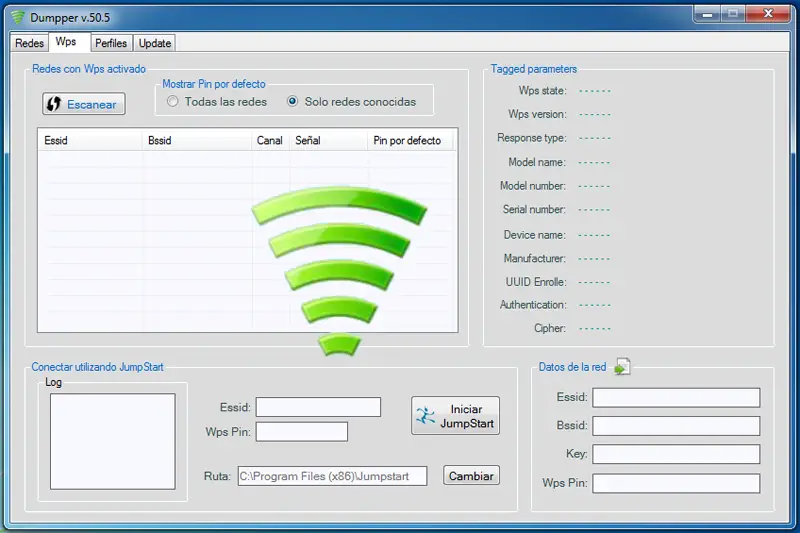Image resolution: width=800 pixels, height=533 pixels.
Task: Click the Ruta path field
Action: click(332, 476)
